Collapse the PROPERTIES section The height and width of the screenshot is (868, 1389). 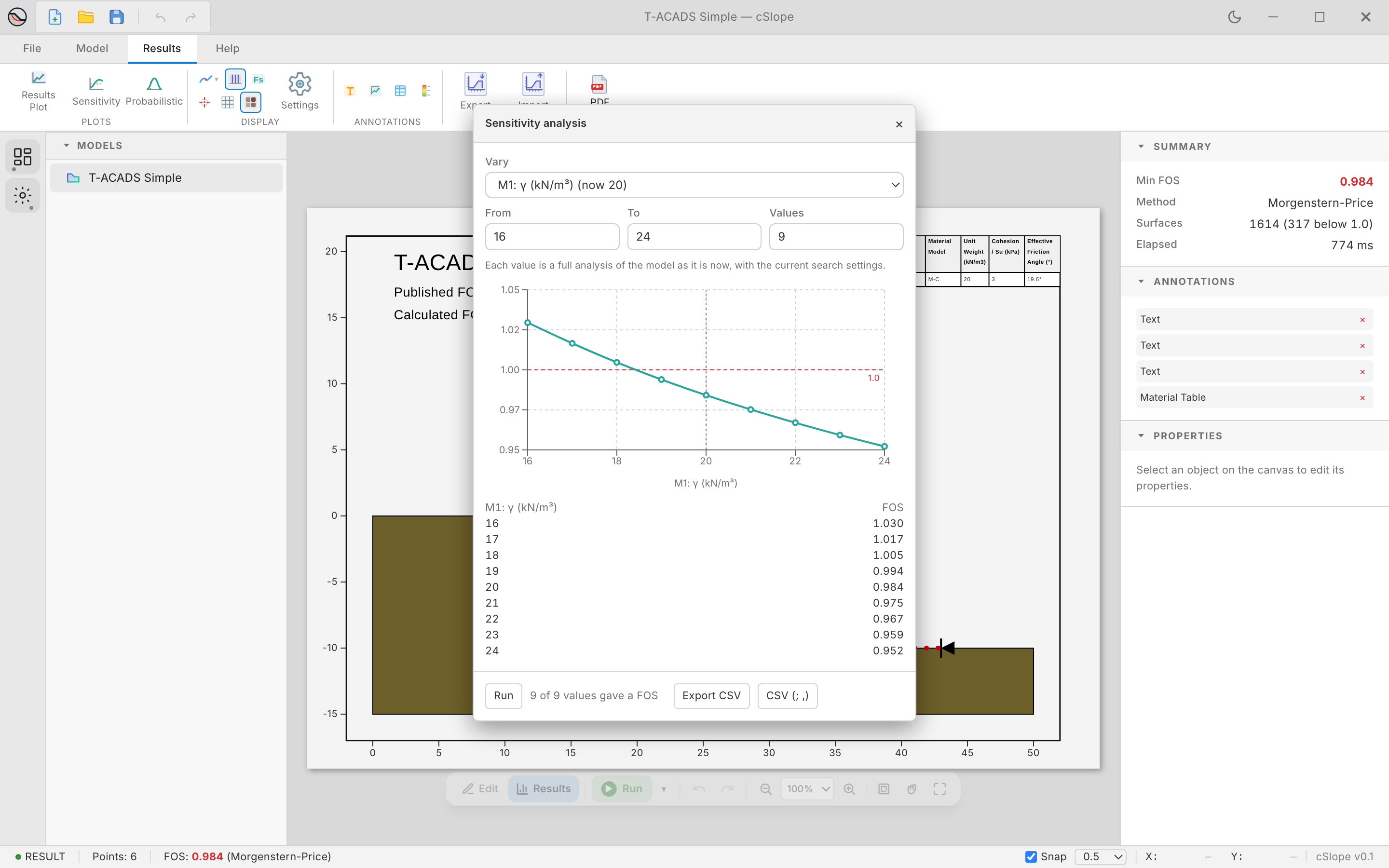(1141, 436)
